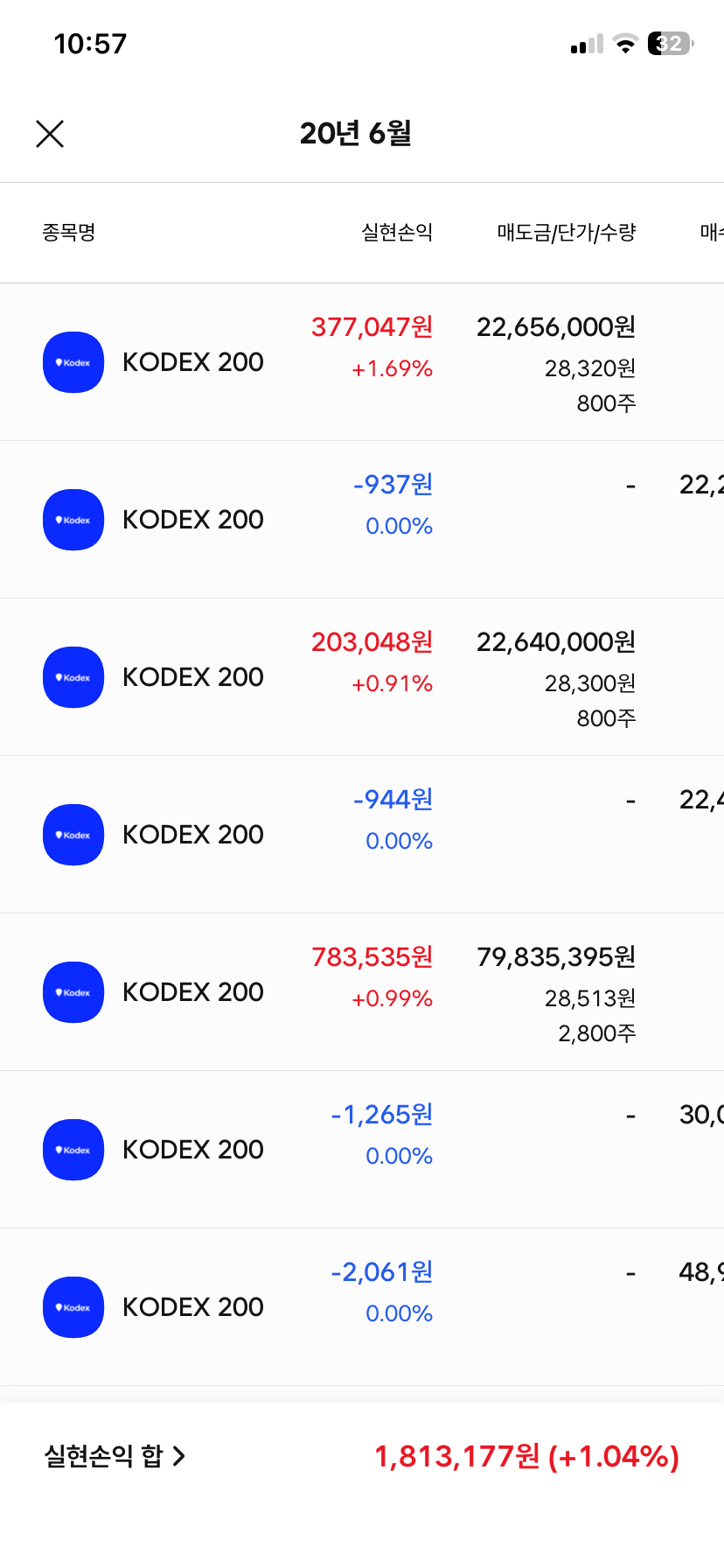Select the 매도금/단가/수량 column header

click(x=567, y=233)
